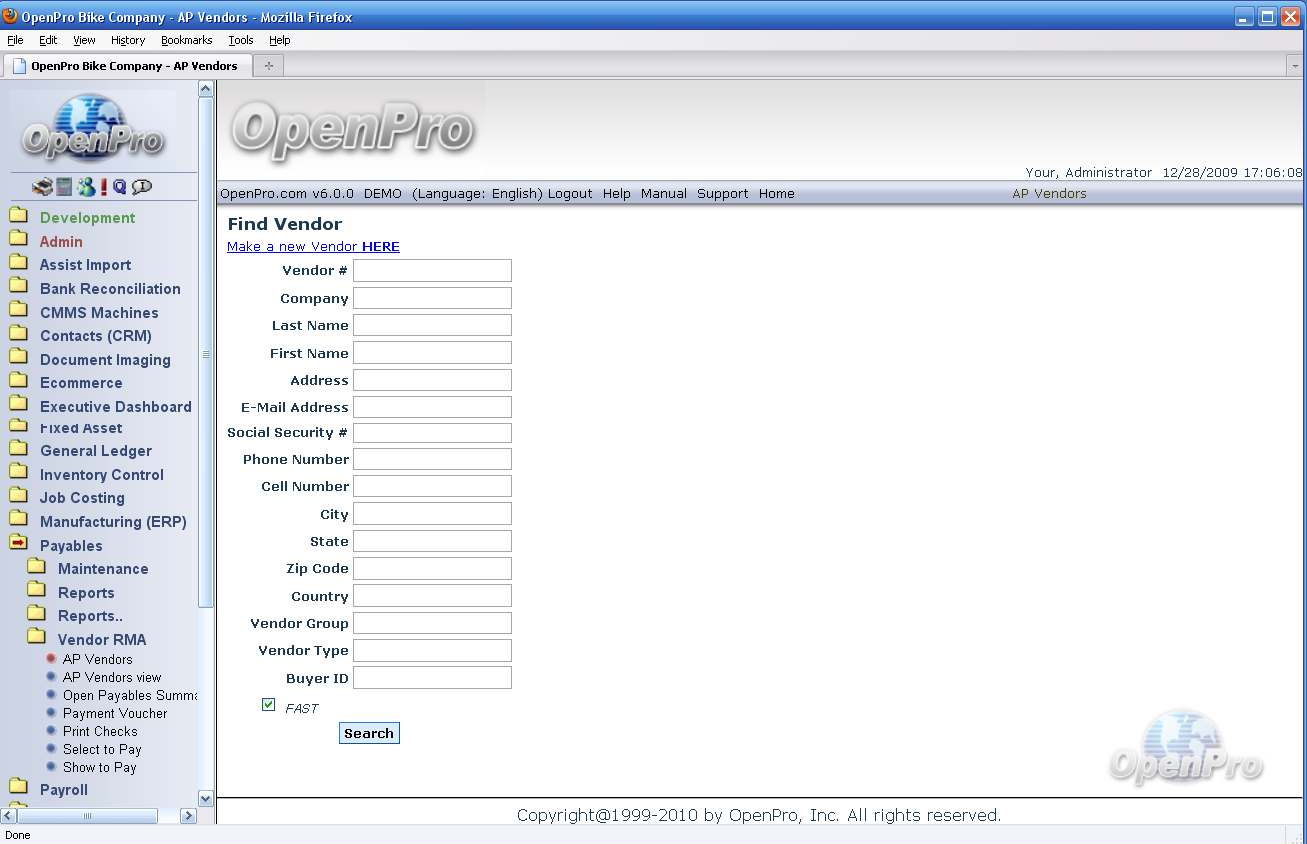Open the calculator icon in sidebar
The height and width of the screenshot is (844, 1307).
pyautogui.click(x=64, y=187)
